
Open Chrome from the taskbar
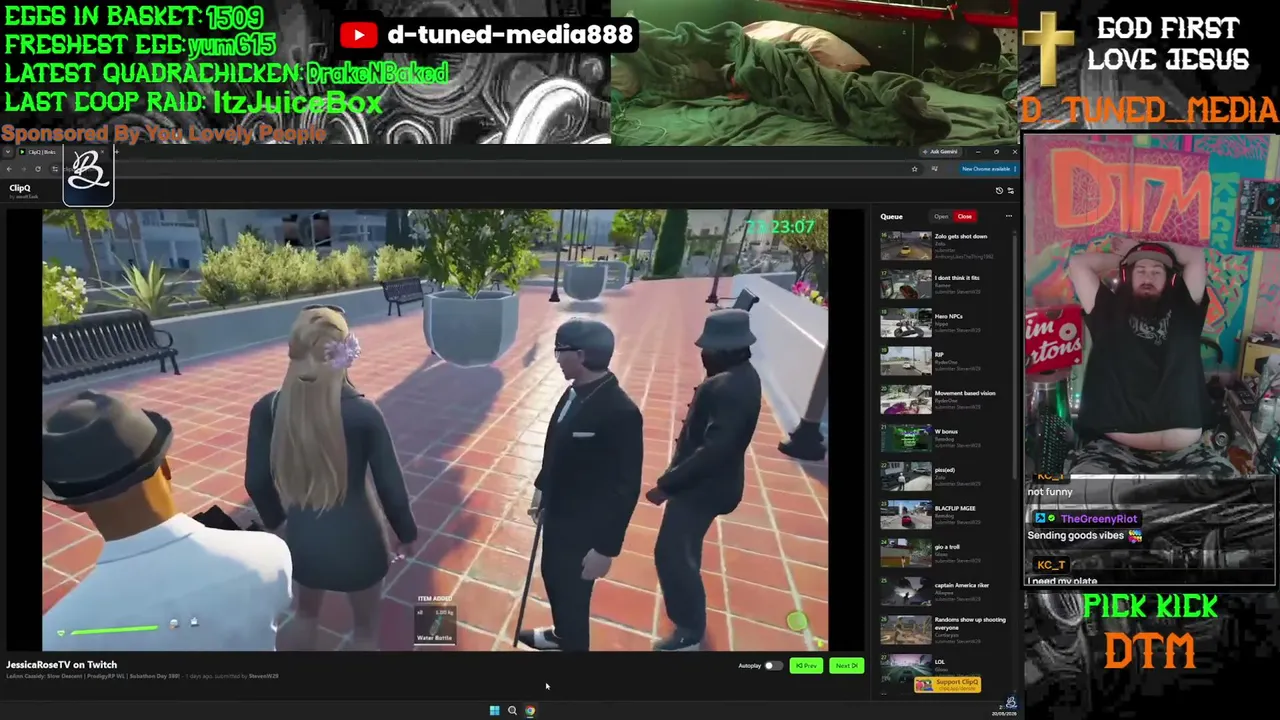pyautogui.click(x=530, y=711)
